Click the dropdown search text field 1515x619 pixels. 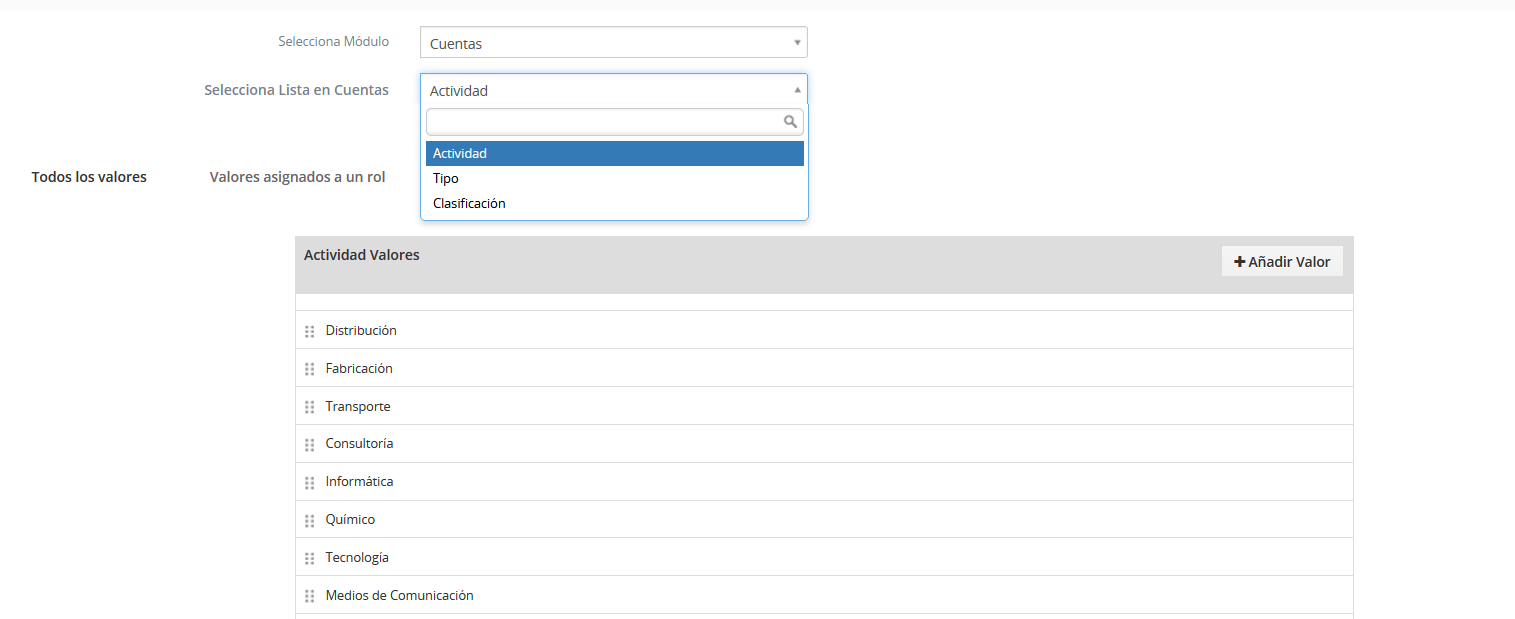click(x=615, y=122)
